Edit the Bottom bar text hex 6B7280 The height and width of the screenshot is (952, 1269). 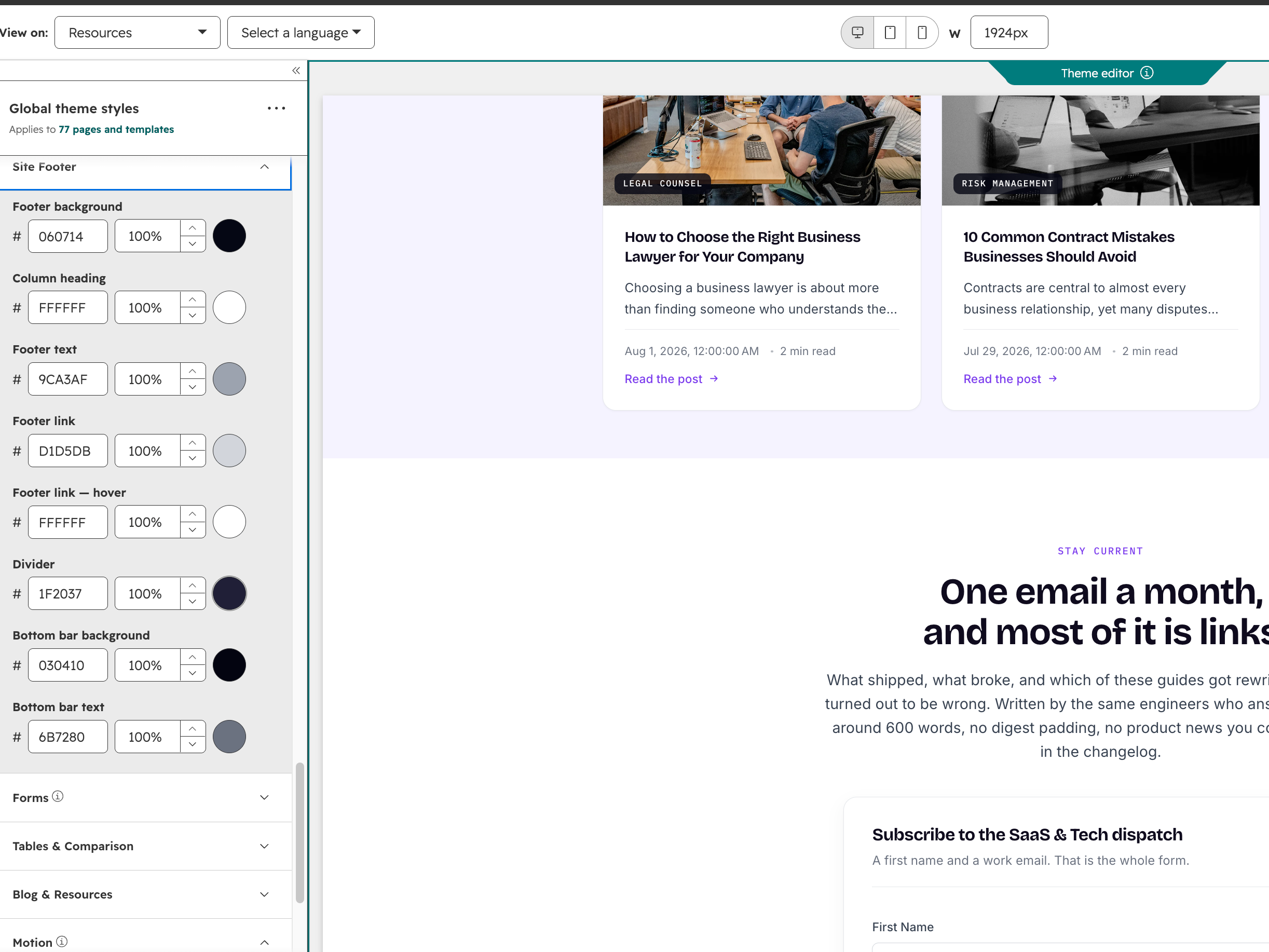tap(67, 737)
